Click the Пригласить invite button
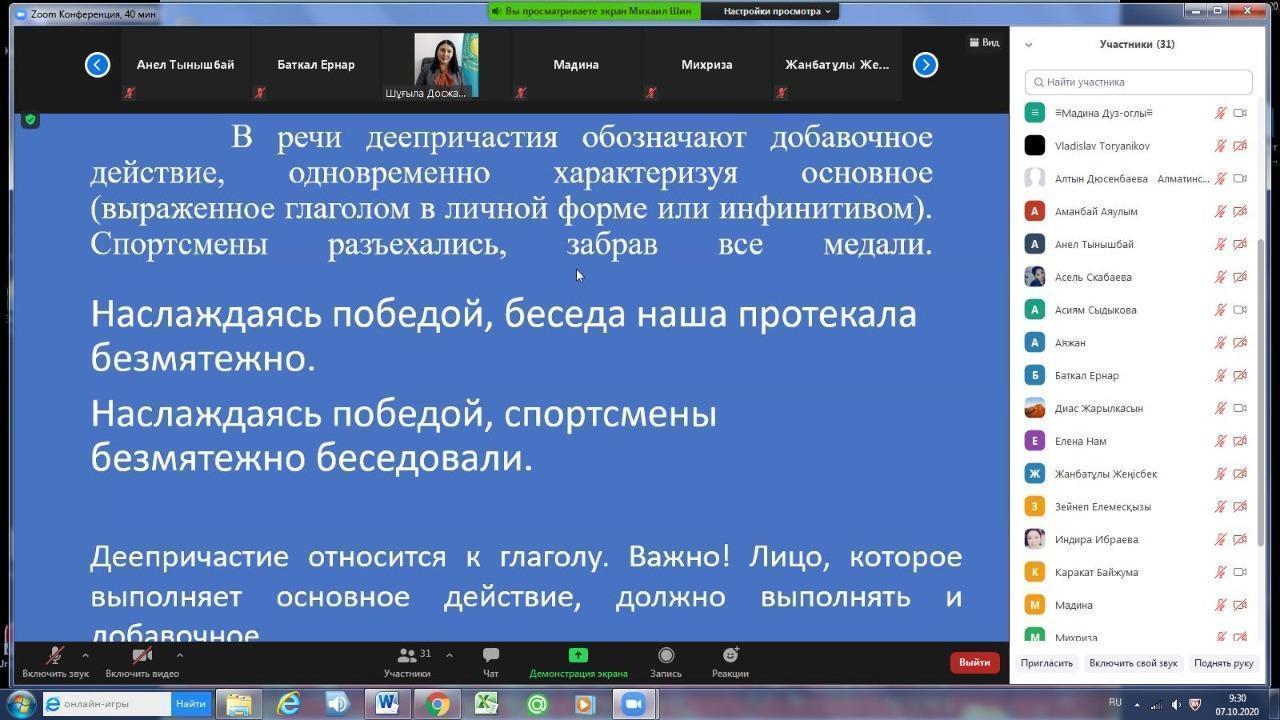 pos(1047,663)
